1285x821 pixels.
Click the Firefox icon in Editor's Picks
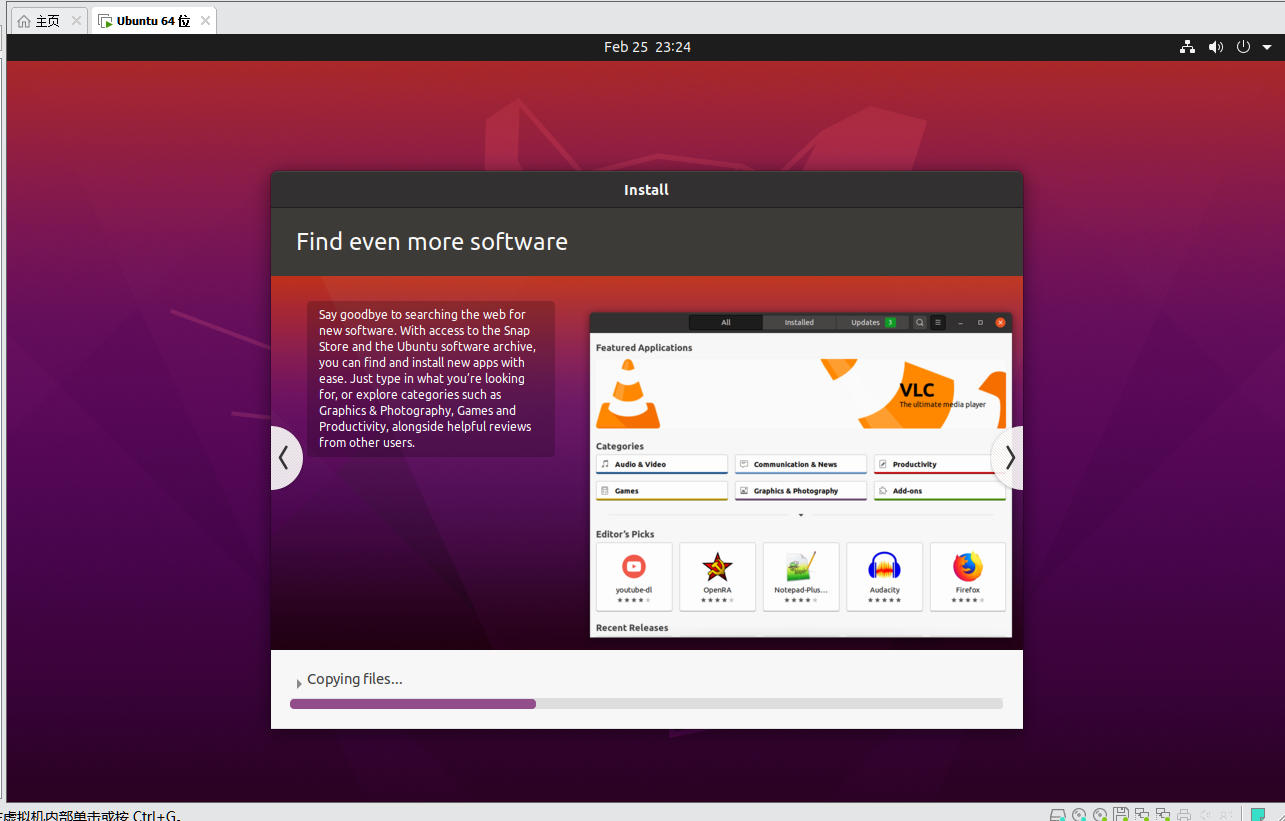(x=967, y=568)
